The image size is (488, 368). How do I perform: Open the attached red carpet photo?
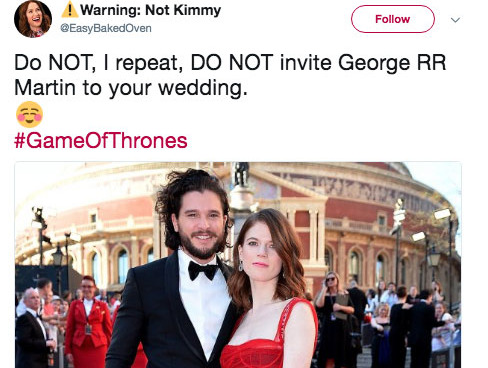238,265
